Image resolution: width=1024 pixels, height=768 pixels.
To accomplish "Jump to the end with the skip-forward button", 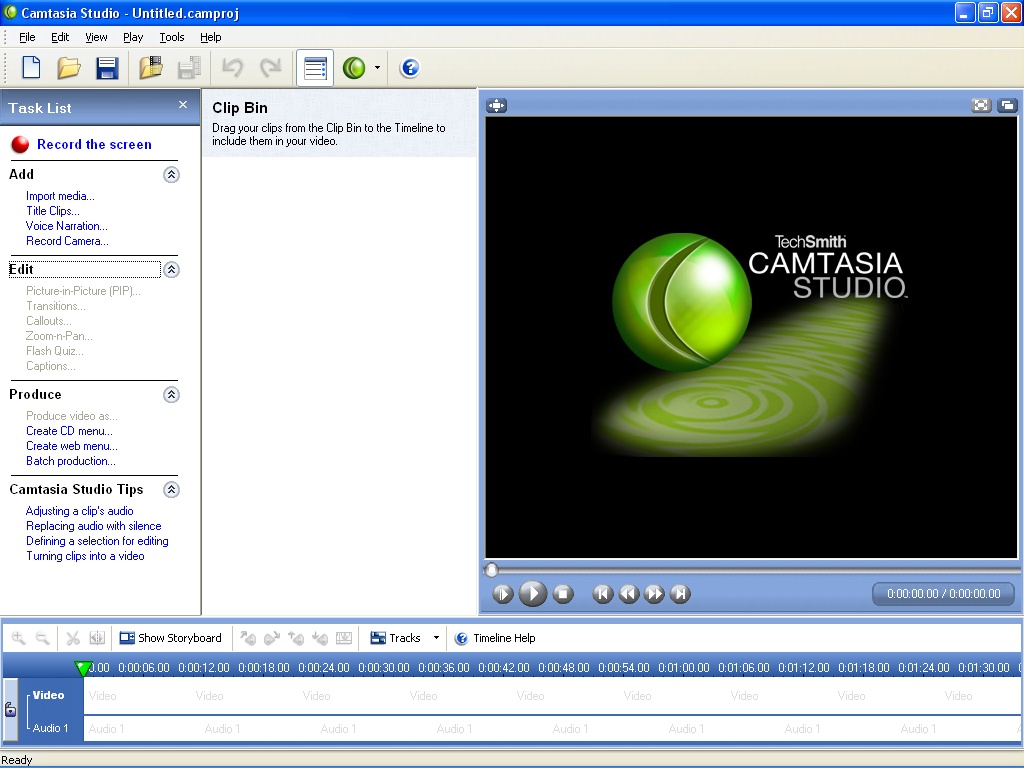I will coord(680,594).
